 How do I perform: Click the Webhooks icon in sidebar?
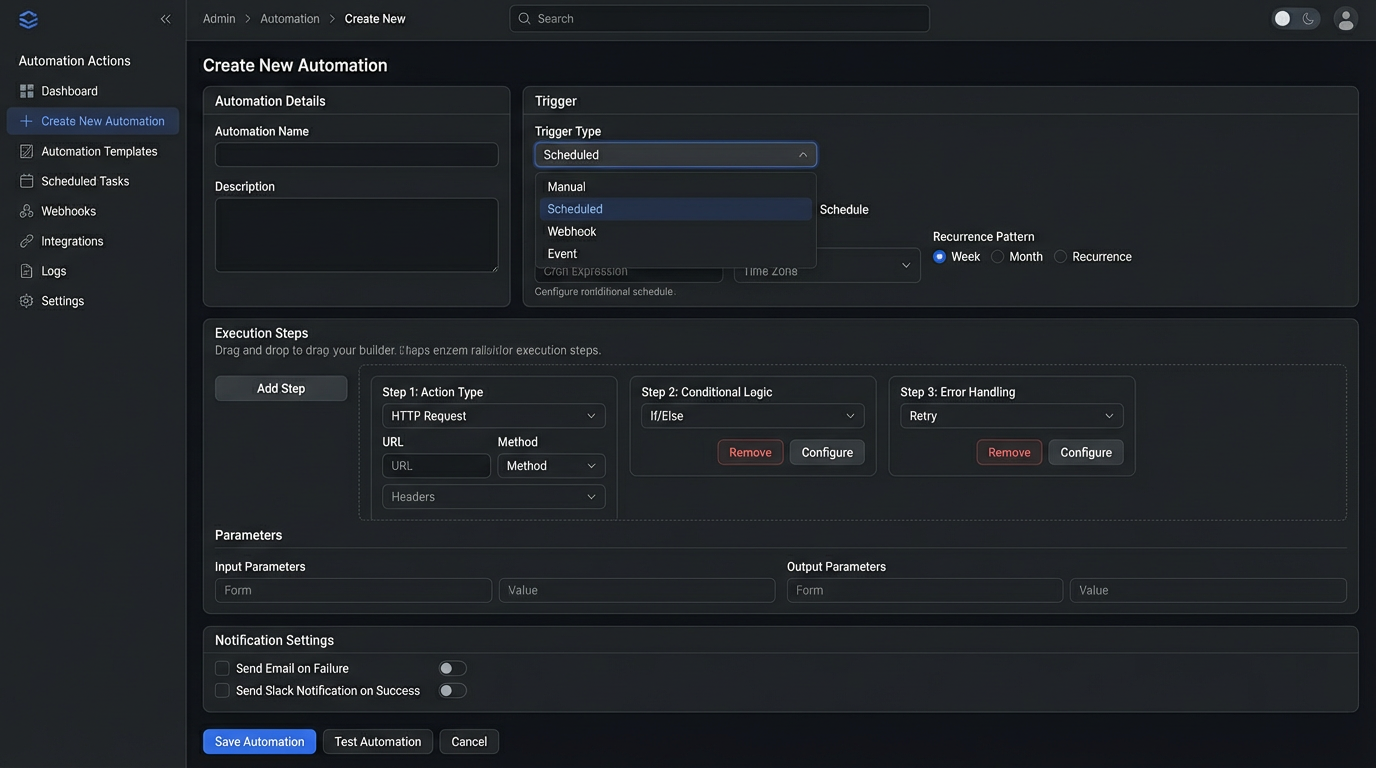(x=27, y=211)
